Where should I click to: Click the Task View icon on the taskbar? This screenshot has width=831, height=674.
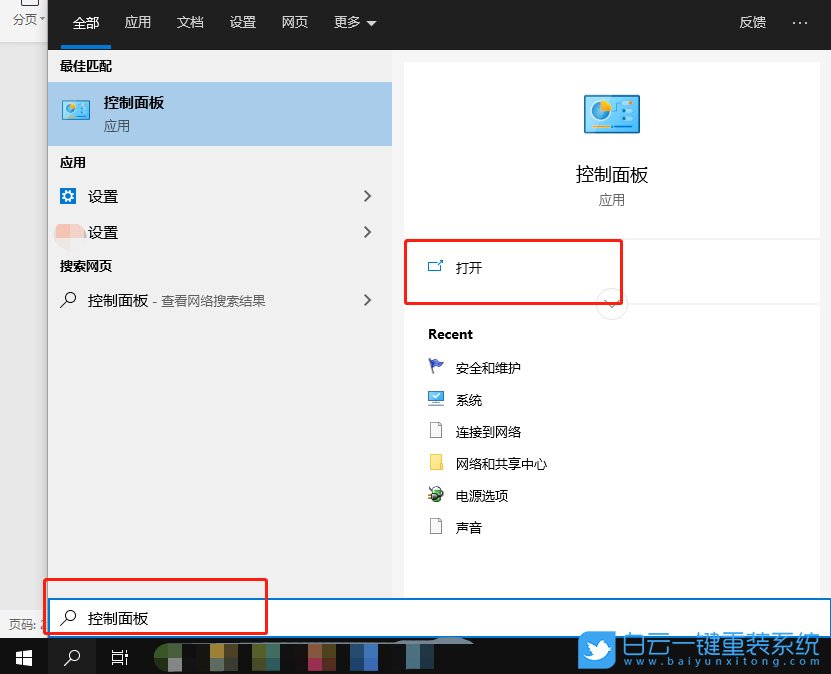(x=119, y=657)
